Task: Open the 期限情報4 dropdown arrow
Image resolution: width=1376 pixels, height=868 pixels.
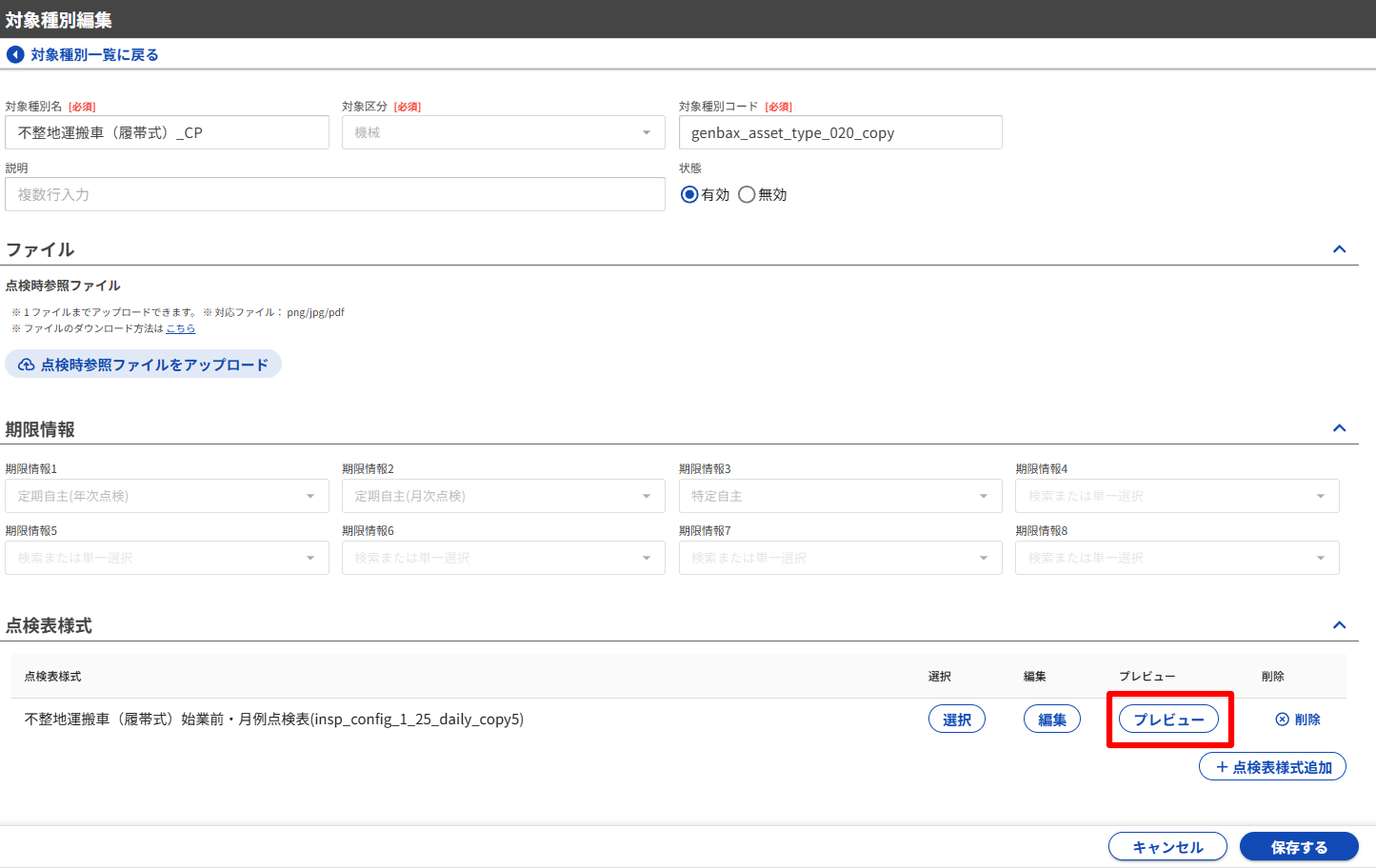Action: [x=1320, y=496]
